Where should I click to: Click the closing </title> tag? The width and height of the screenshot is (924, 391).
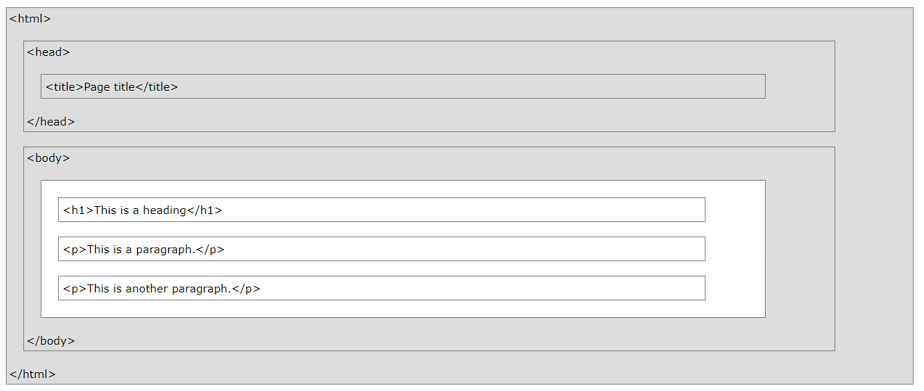(157, 87)
